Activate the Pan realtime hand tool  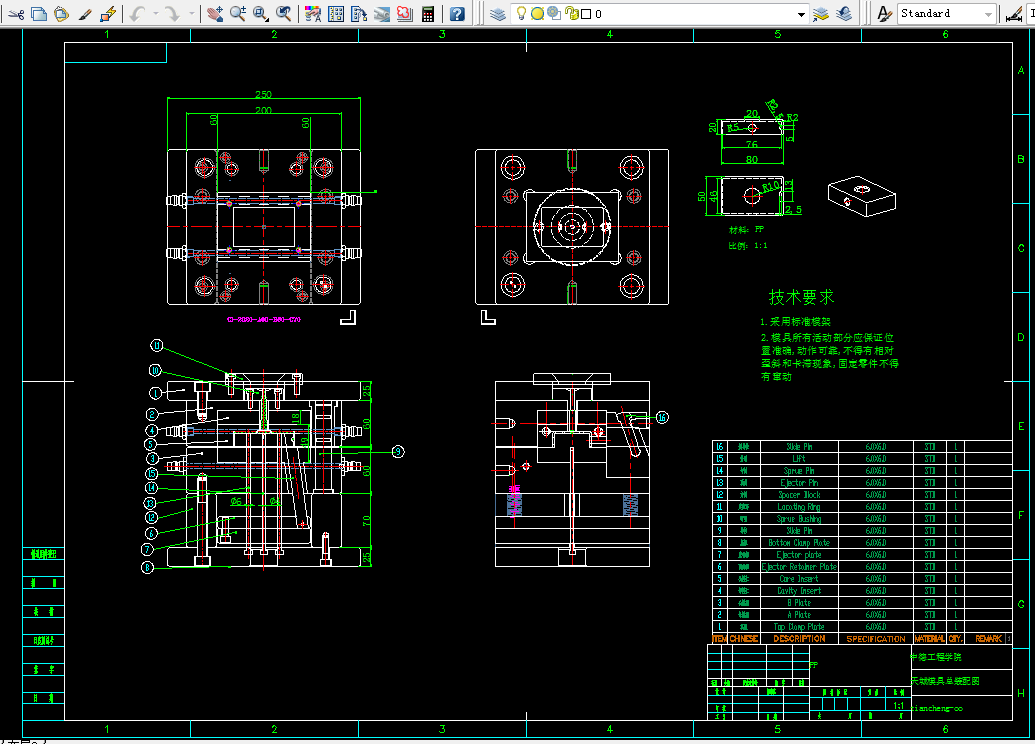point(215,13)
